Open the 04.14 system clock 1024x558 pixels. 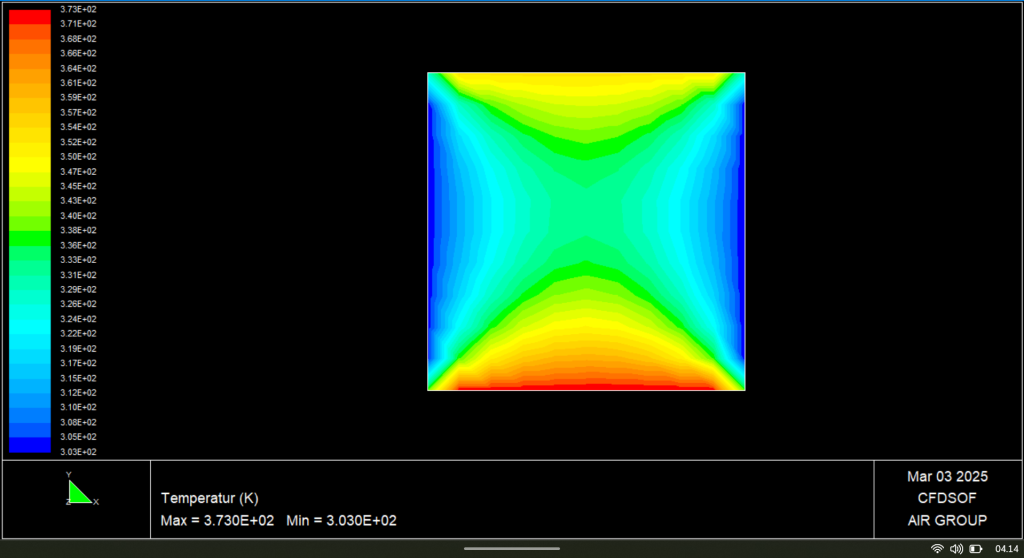click(x=1006, y=548)
